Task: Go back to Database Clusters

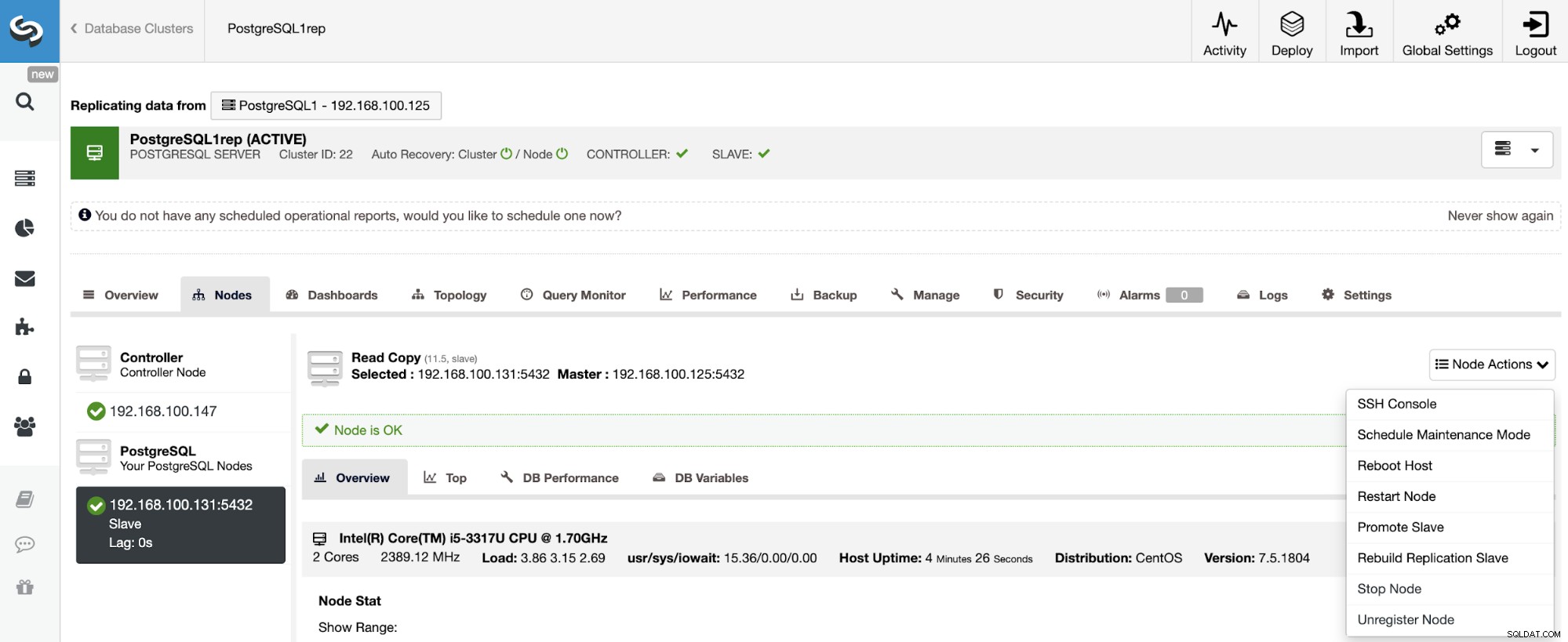Action: (132, 29)
